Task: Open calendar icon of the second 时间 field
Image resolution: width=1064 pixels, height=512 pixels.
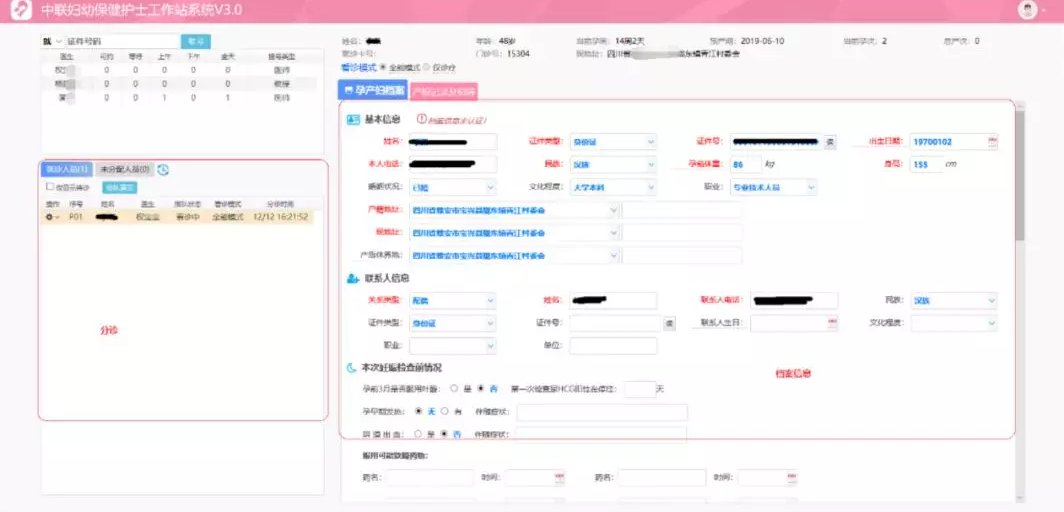Action: (x=791, y=478)
